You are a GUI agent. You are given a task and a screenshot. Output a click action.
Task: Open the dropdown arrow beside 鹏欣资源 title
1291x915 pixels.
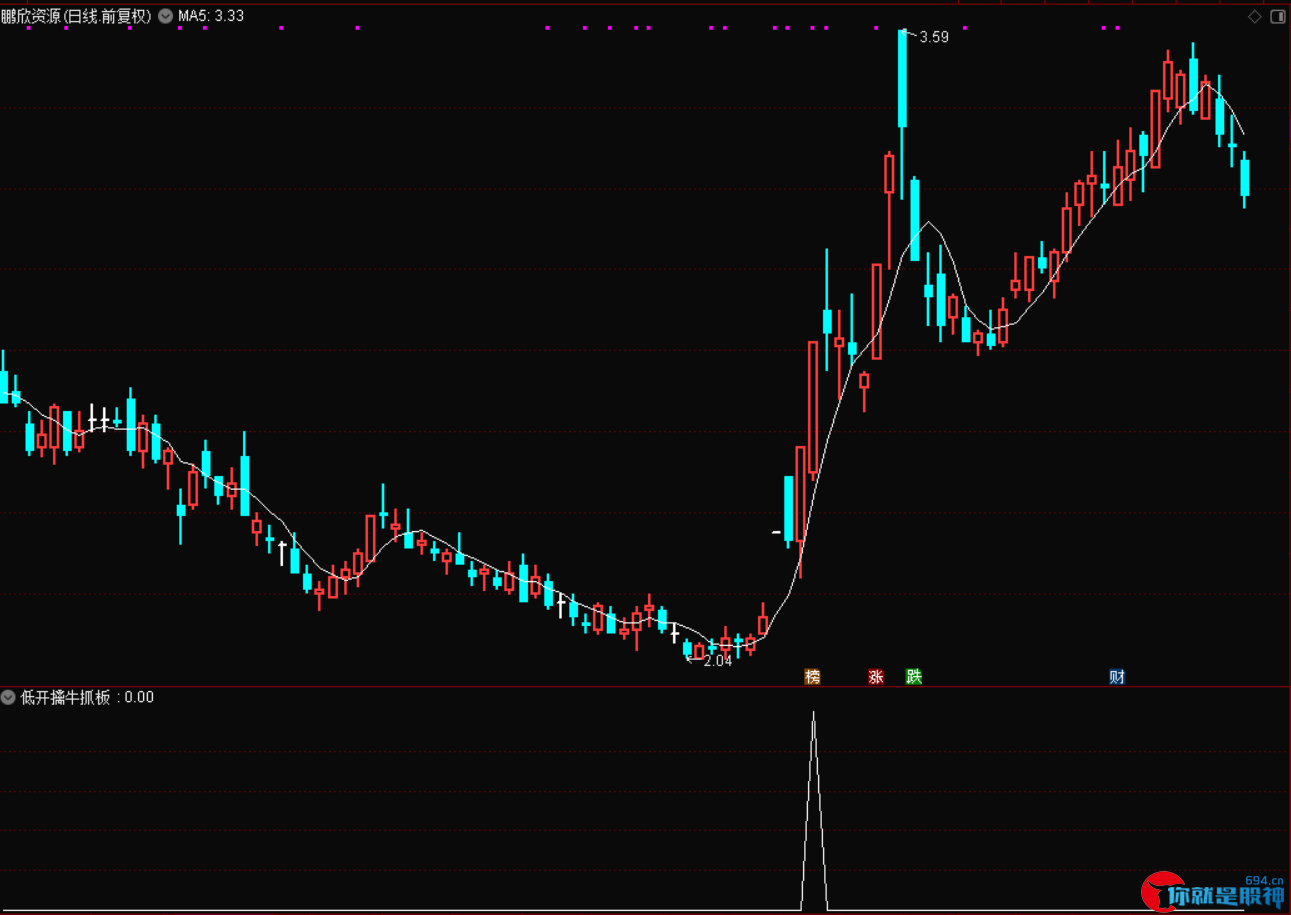[x=165, y=16]
